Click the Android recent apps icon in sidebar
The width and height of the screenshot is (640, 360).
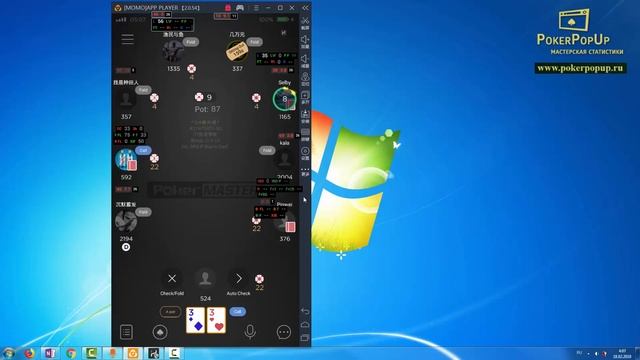[x=305, y=338]
